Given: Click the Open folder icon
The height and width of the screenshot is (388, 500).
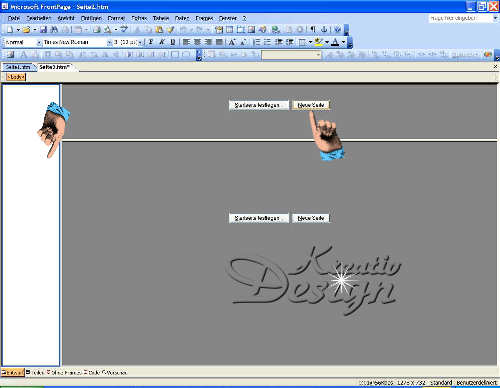Looking at the screenshot, I should coord(26,30).
